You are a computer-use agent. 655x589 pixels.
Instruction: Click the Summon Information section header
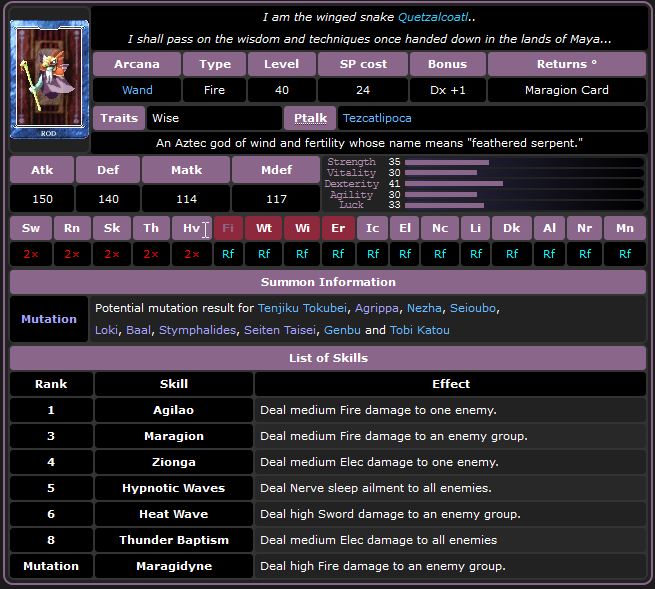pos(328,282)
